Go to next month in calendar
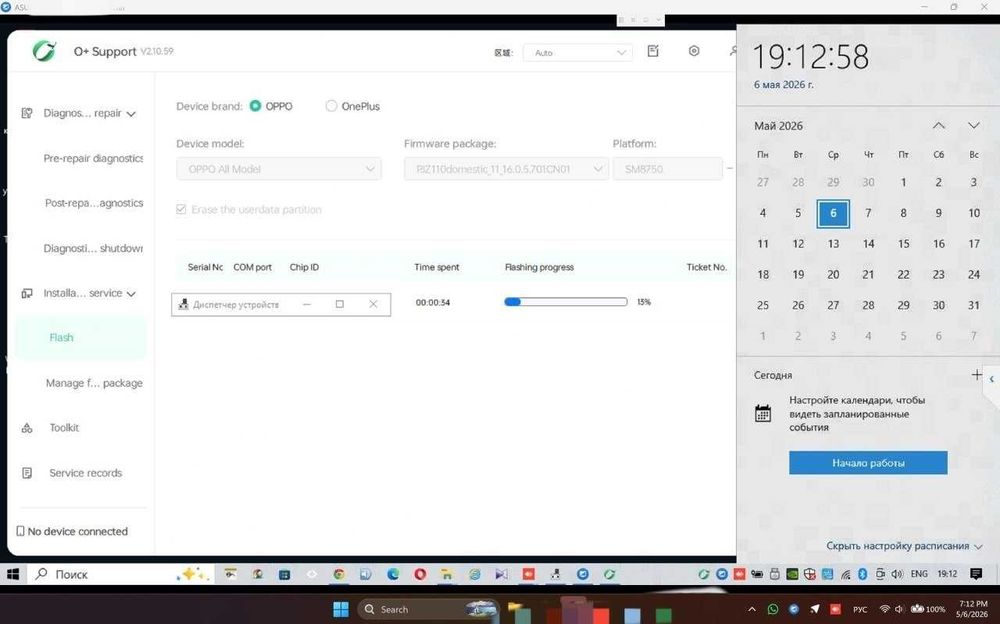This screenshot has width=1000, height=624. (973, 126)
